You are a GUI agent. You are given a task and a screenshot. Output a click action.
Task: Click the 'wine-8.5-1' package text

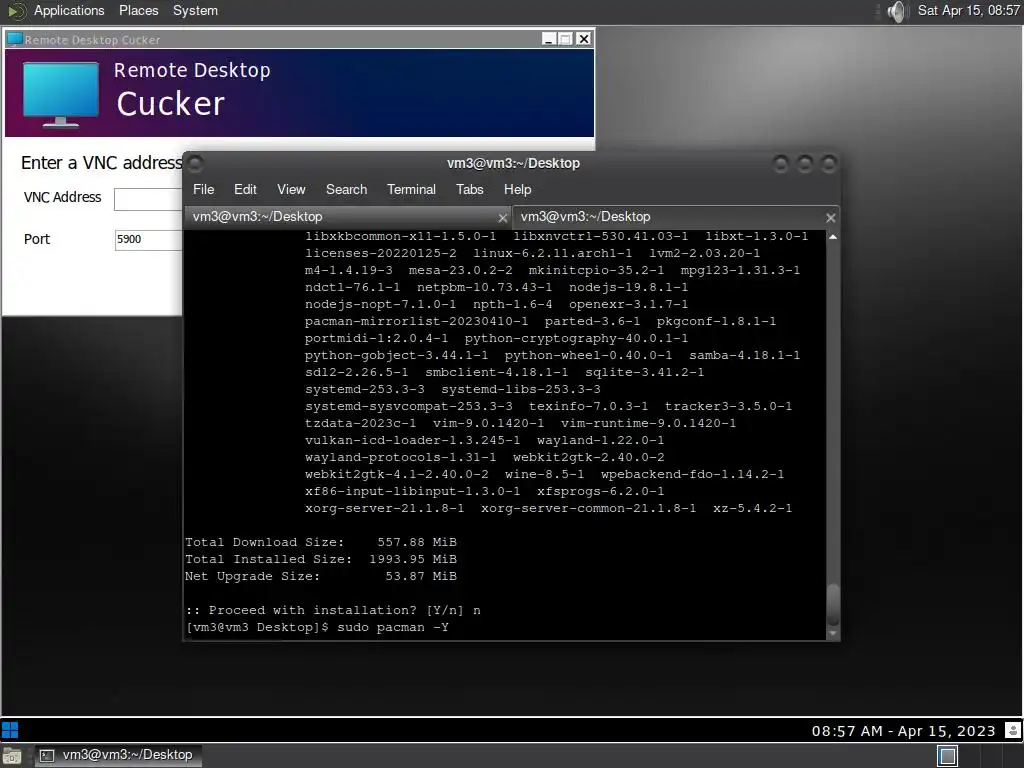click(x=544, y=475)
